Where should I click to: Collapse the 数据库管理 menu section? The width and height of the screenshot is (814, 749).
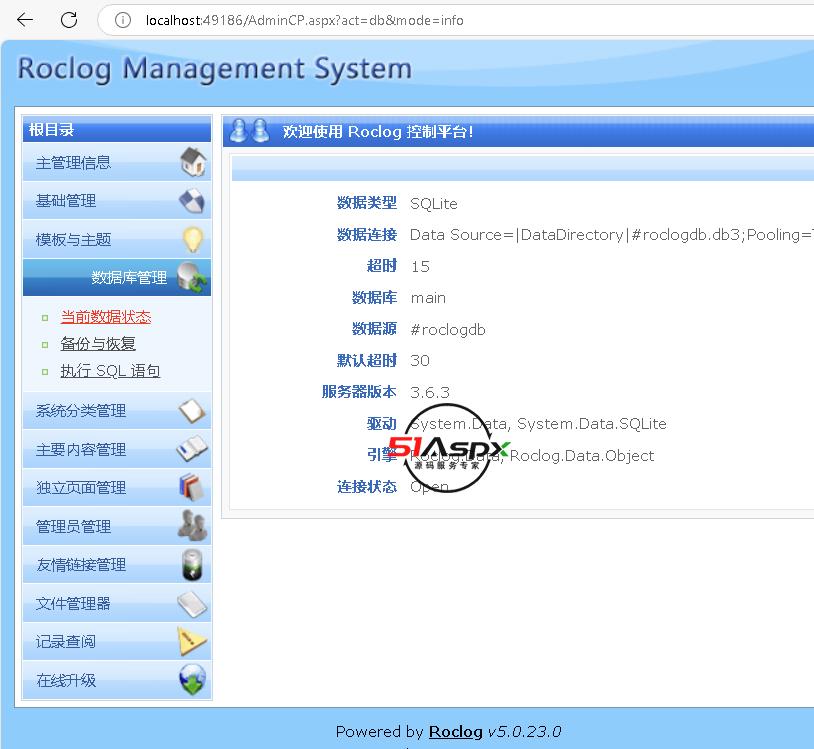117,278
